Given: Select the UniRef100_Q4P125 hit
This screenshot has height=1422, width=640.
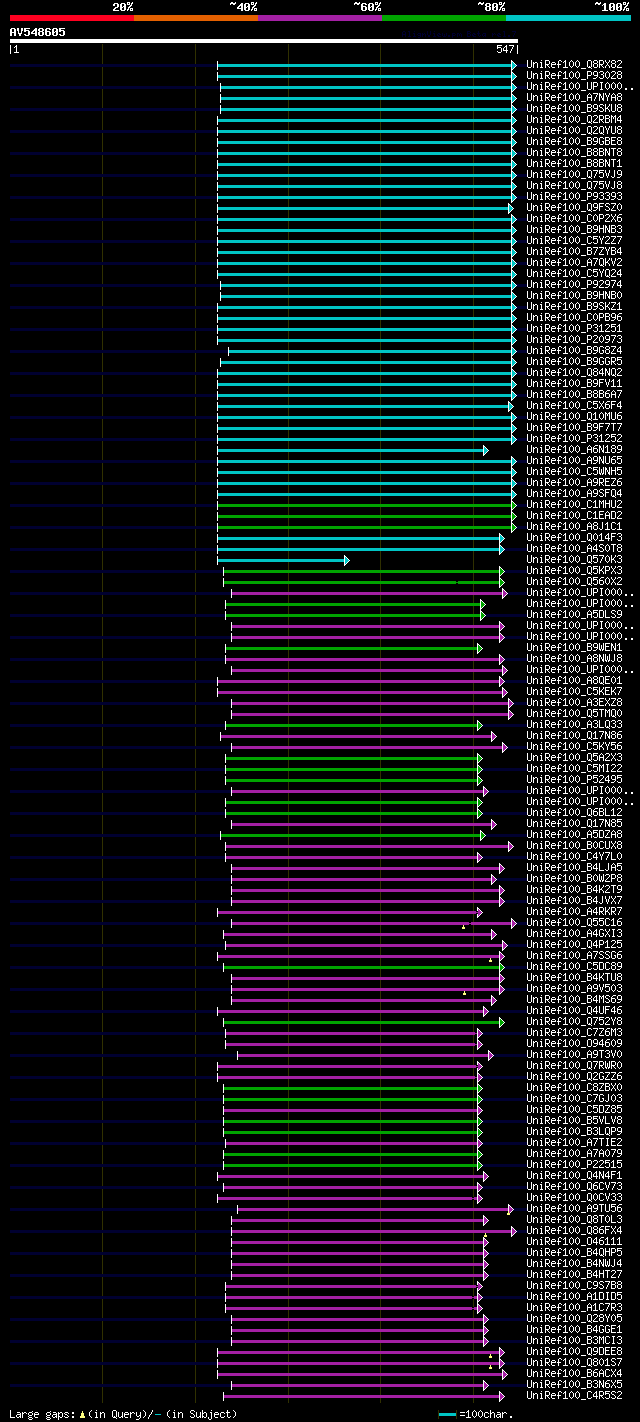Looking at the screenshot, I should 574,944.
